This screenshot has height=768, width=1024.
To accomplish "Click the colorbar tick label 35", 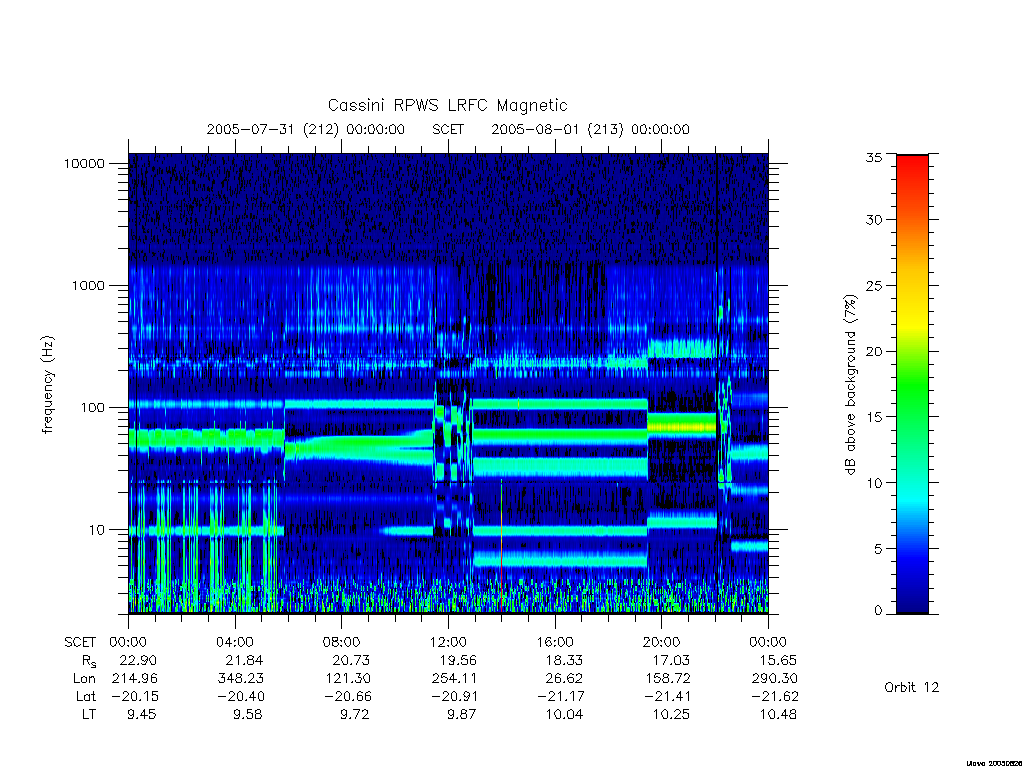I will (874, 158).
